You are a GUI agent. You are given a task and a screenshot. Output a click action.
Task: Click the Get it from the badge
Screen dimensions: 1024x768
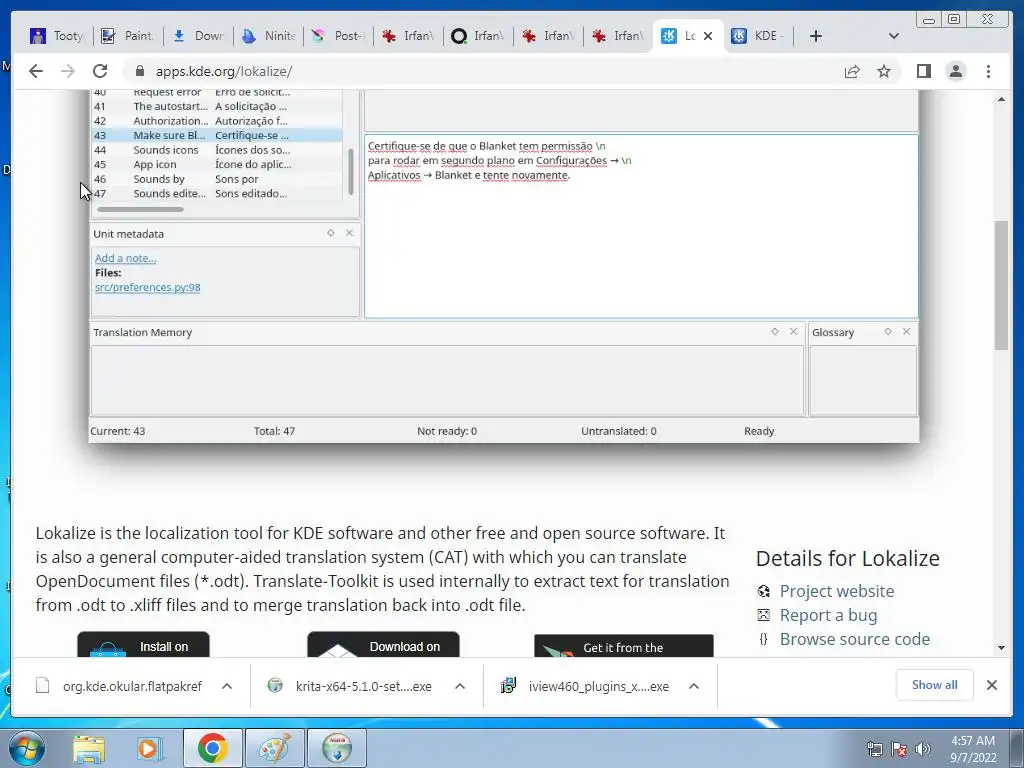click(x=624, y=646)
